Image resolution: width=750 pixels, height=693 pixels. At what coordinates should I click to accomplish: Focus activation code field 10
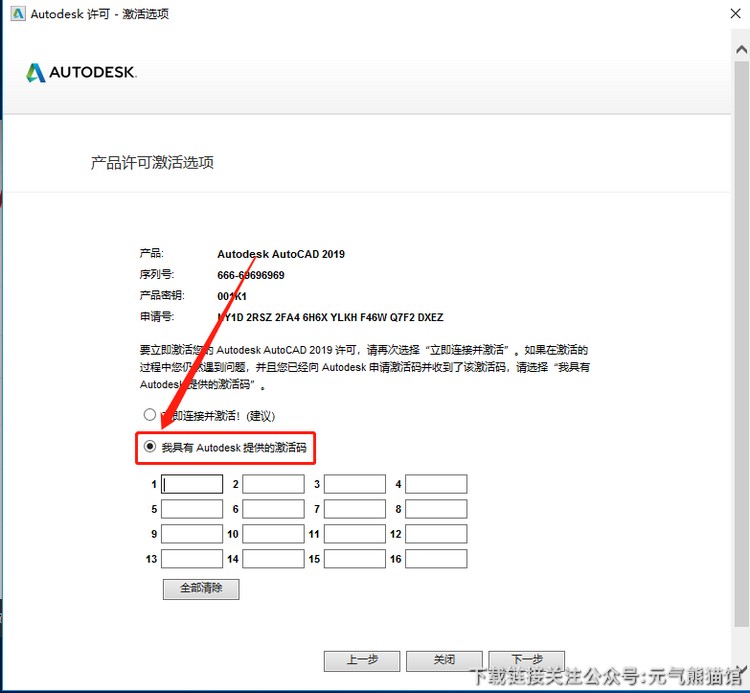tap(273, 534)
